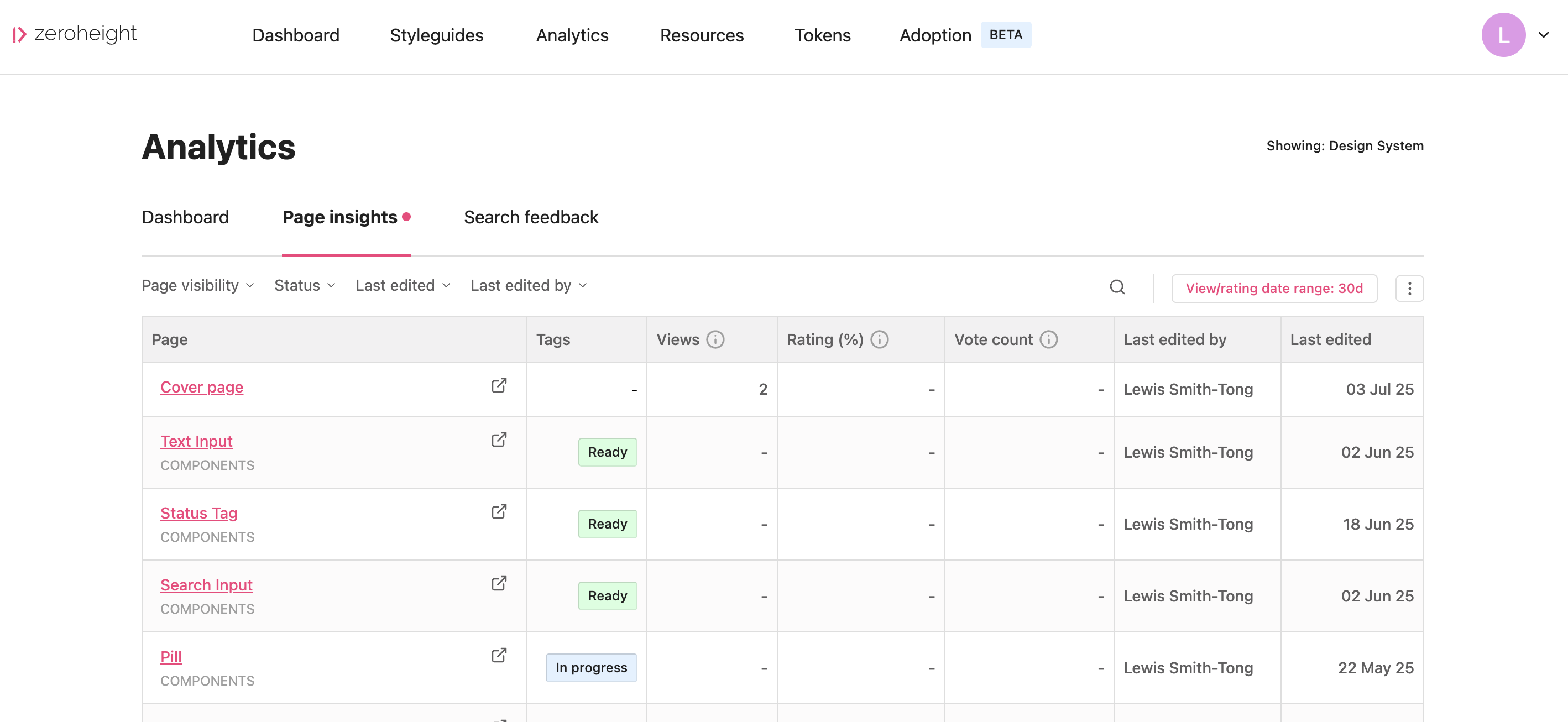Change View/rating date range: 30d
The image size is (1568, 722).
(x=1274, y=289)
